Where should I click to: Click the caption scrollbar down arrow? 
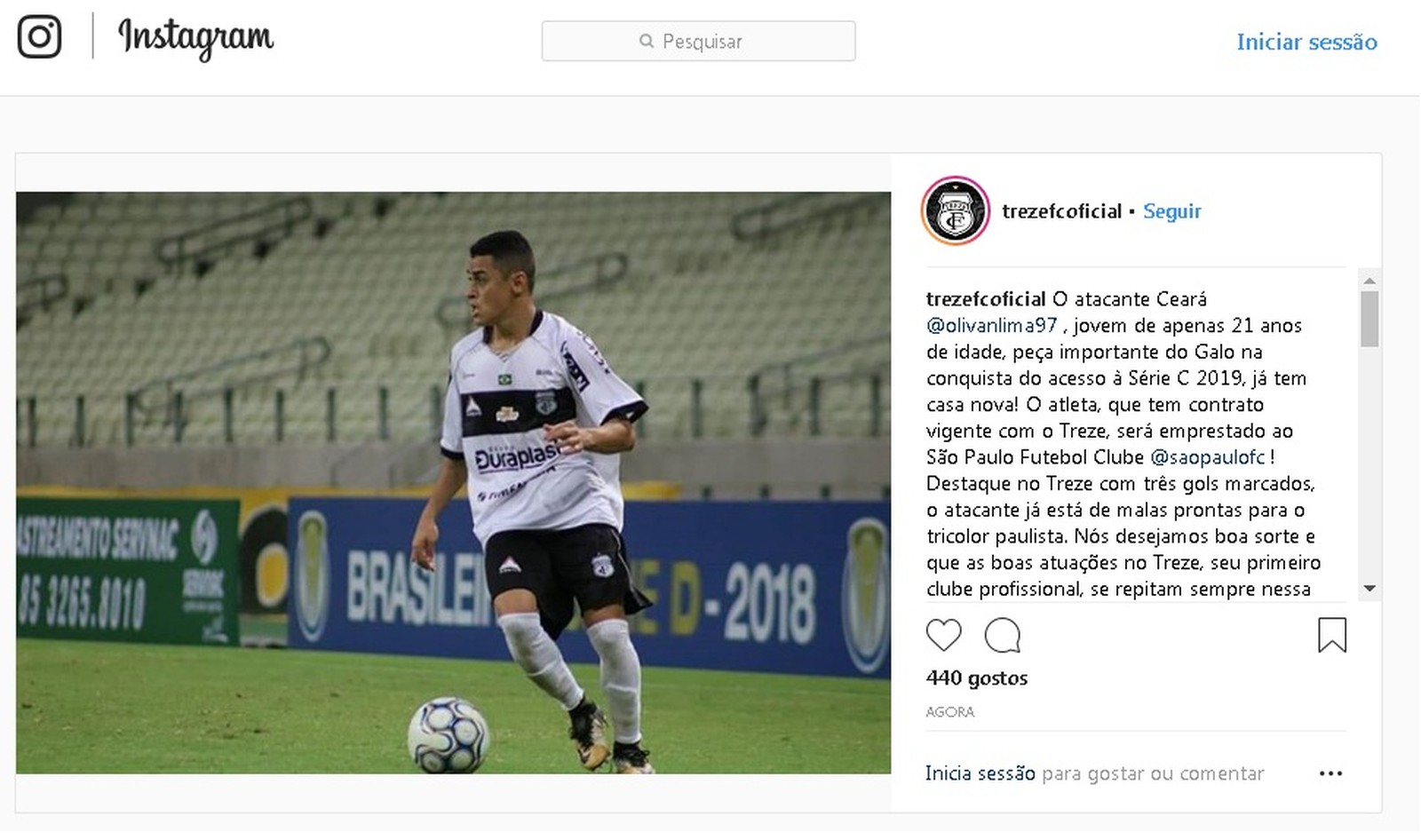point(1369,589)
